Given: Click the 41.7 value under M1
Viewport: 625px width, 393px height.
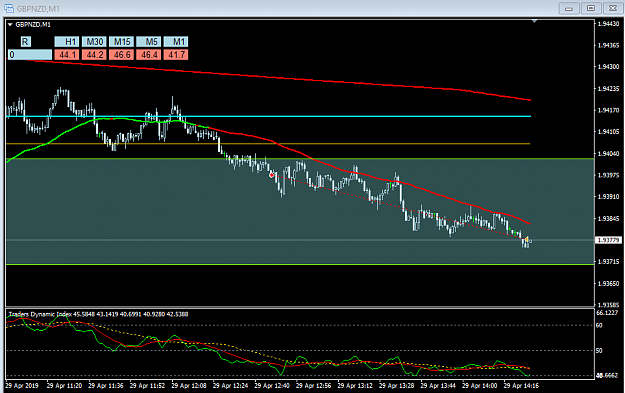Looking at the screenshot, I should 175,55.
